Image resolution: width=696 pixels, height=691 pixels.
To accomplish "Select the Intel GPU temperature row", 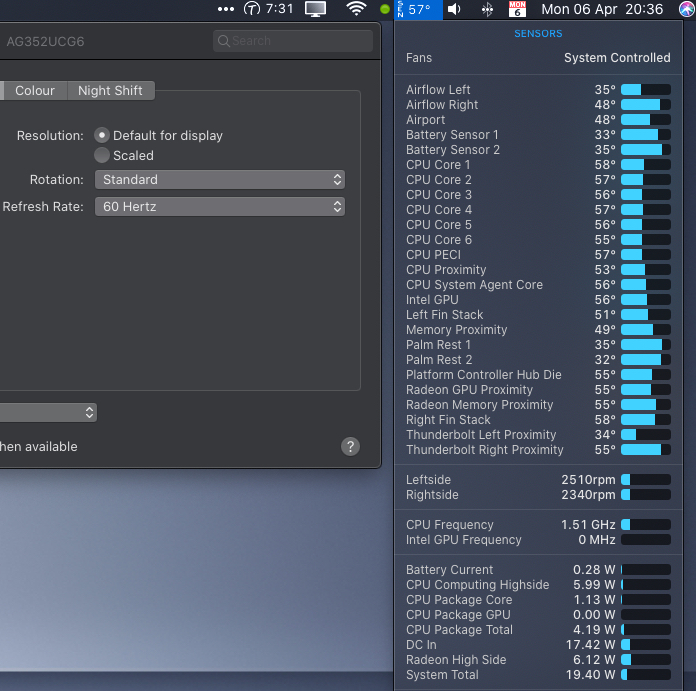I will [x=538, y=300].
